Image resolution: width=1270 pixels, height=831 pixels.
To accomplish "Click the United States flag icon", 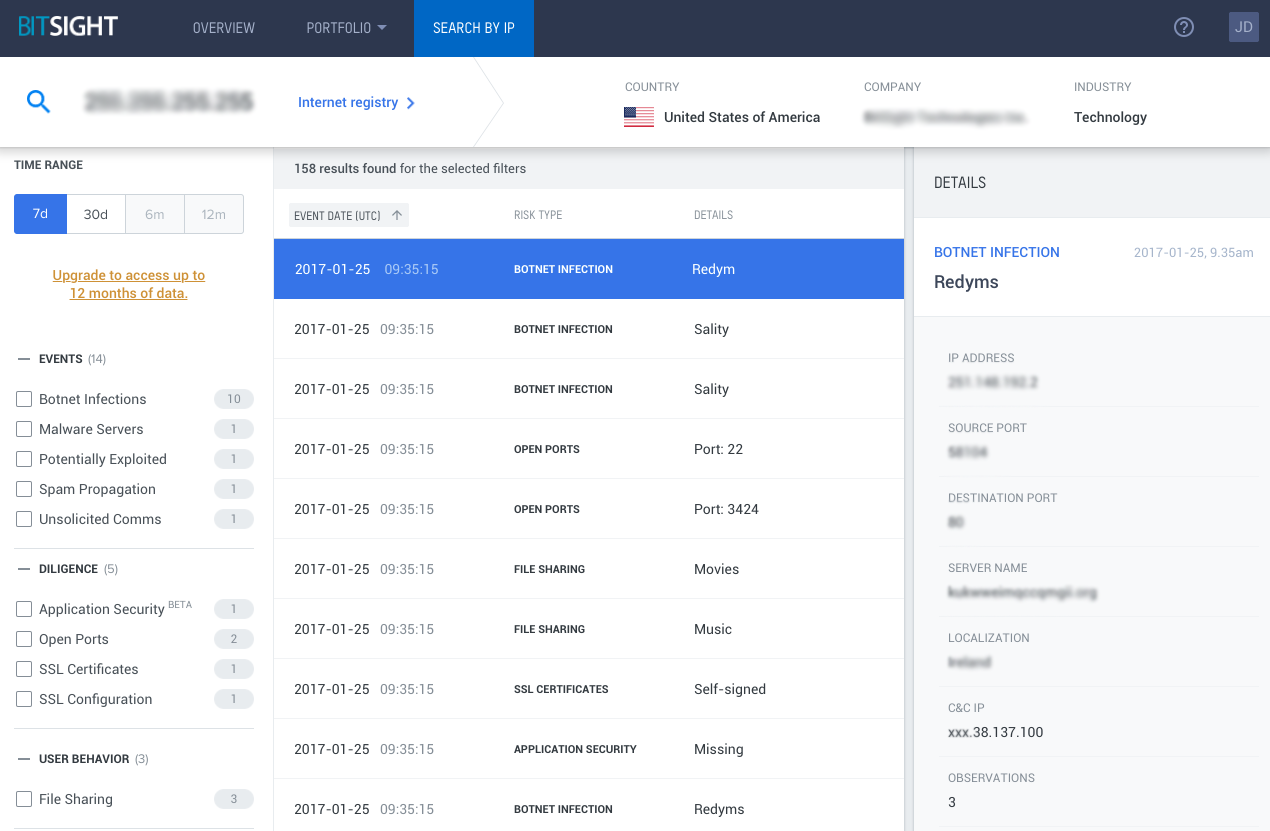I will click(x=639, y=117).
